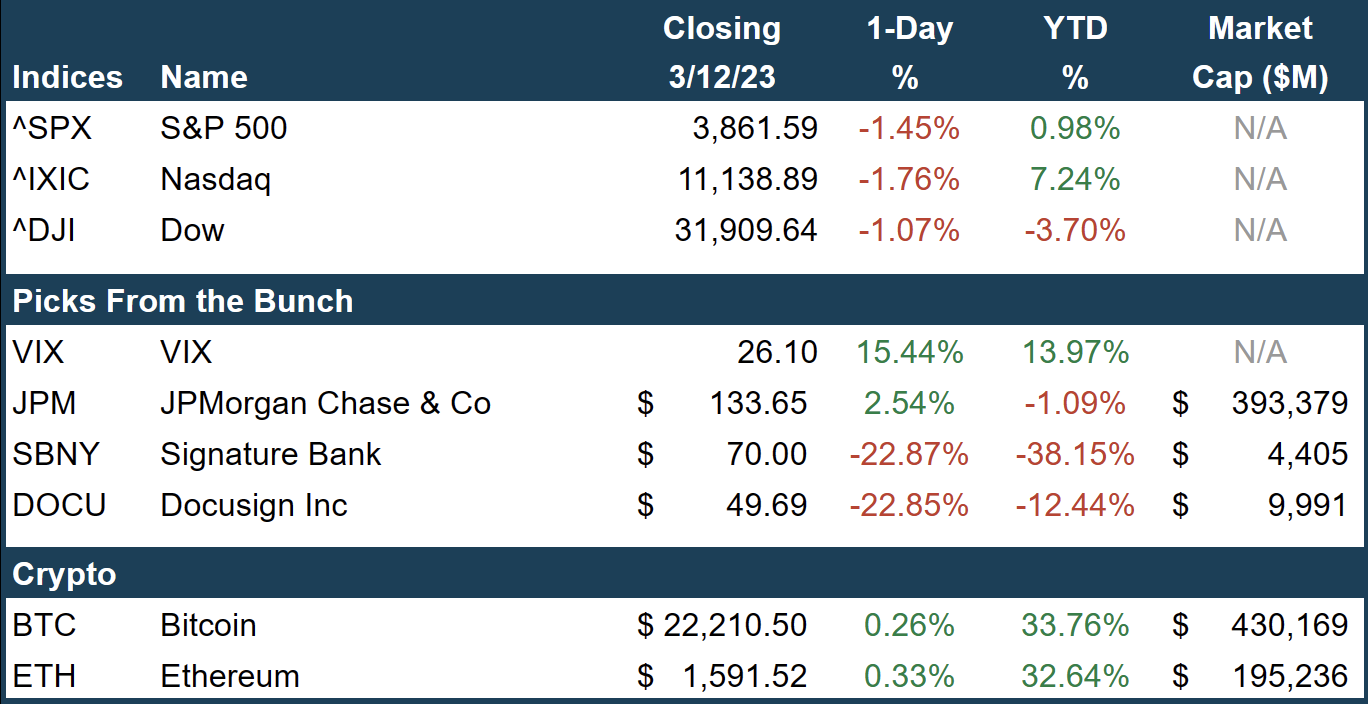Click the VIX 1-Day change 15.44%
Viewport: 1368px width, 704px height.
910,352
